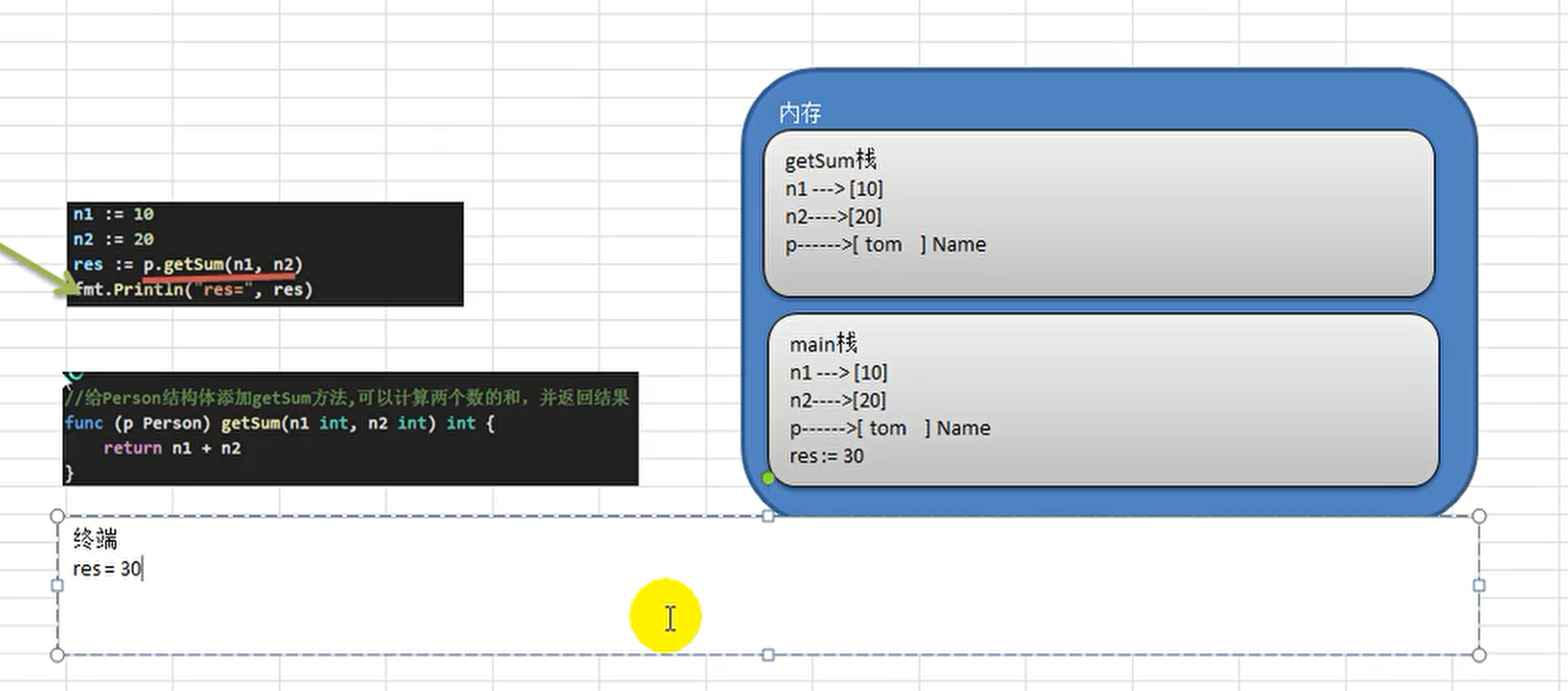
Task: Click the underlined 'p.getSum(n1, n2)' call
Action: 222,265
